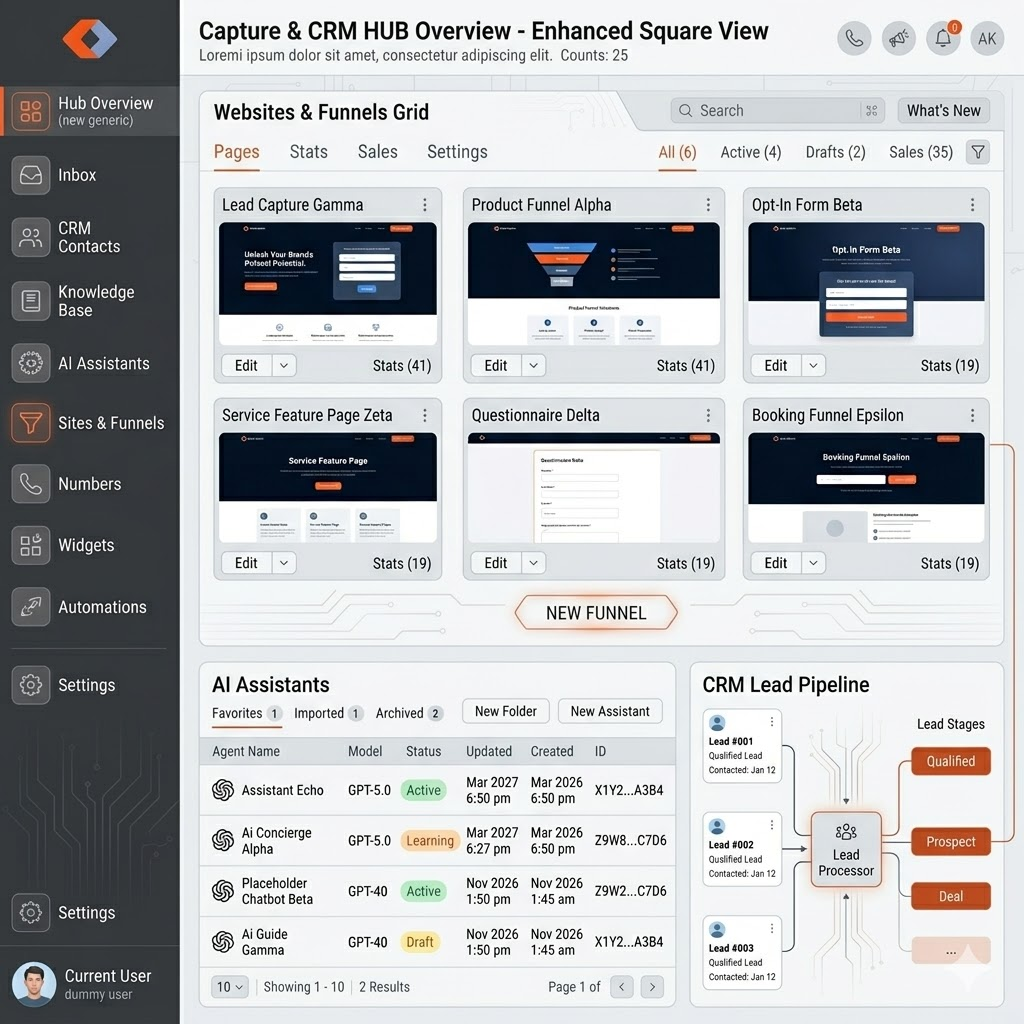Open Product Funnel Alpha three-dot menu
Screen dimensions: 1024x1024
708,205
